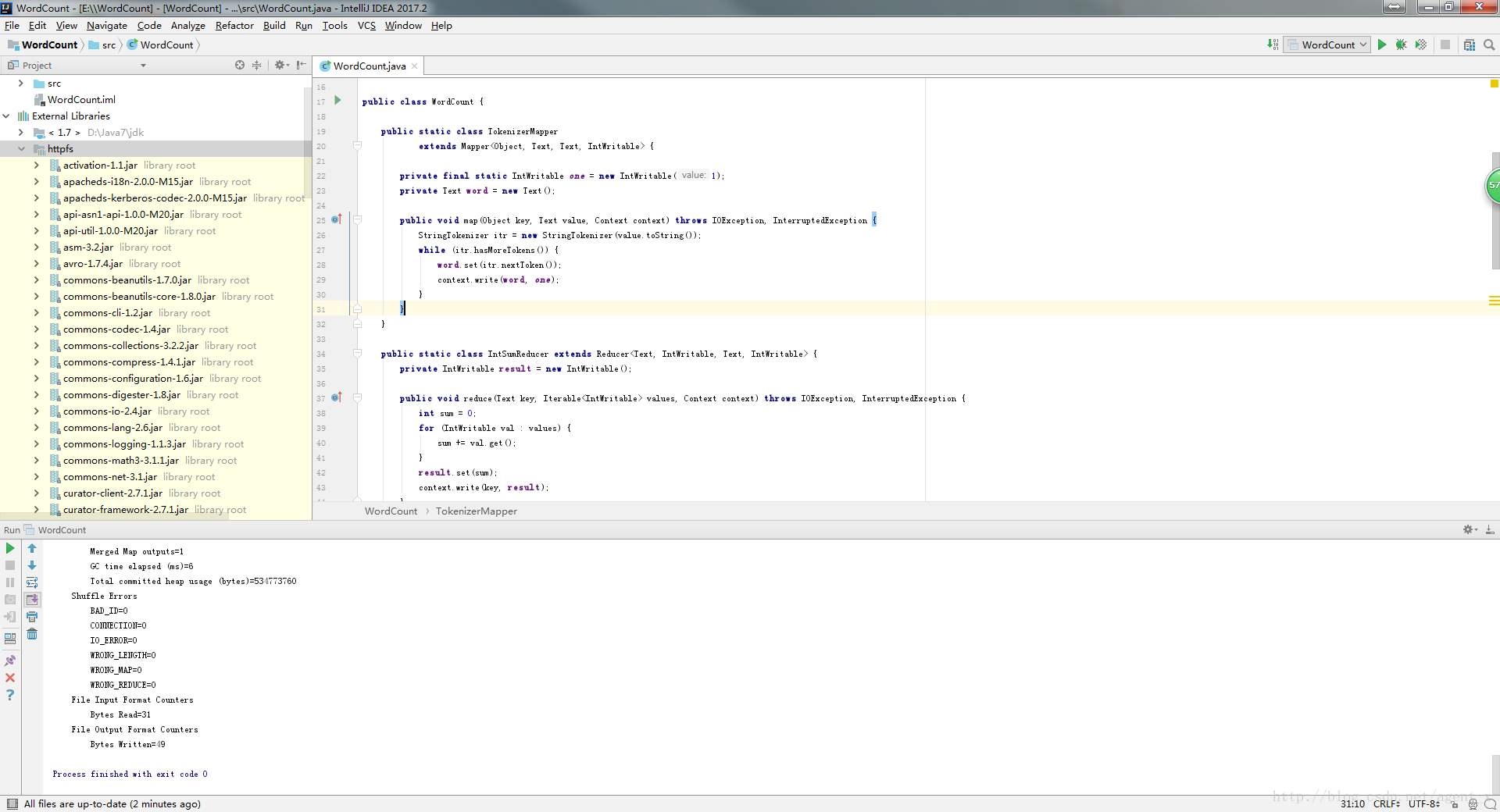Click WordCount in the editor breadcrumb

click(x=391, y=511)
